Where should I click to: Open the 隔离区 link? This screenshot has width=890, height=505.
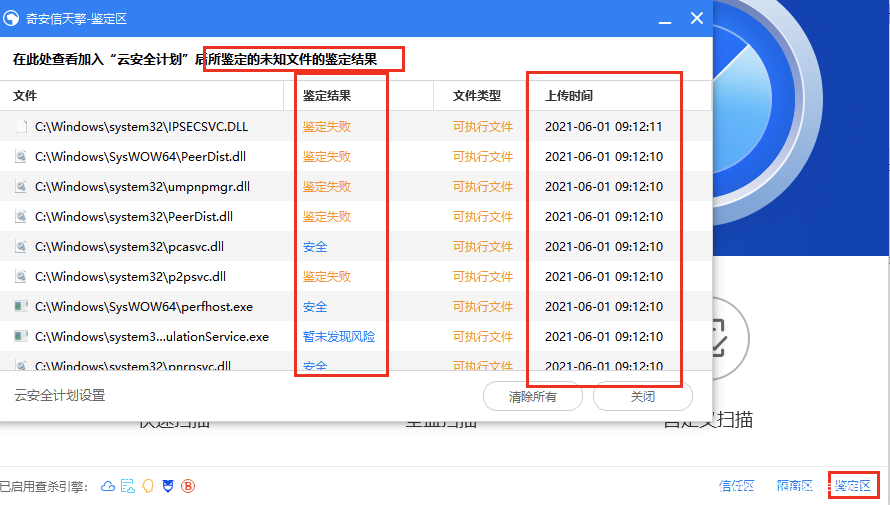[x=794, y=486]
